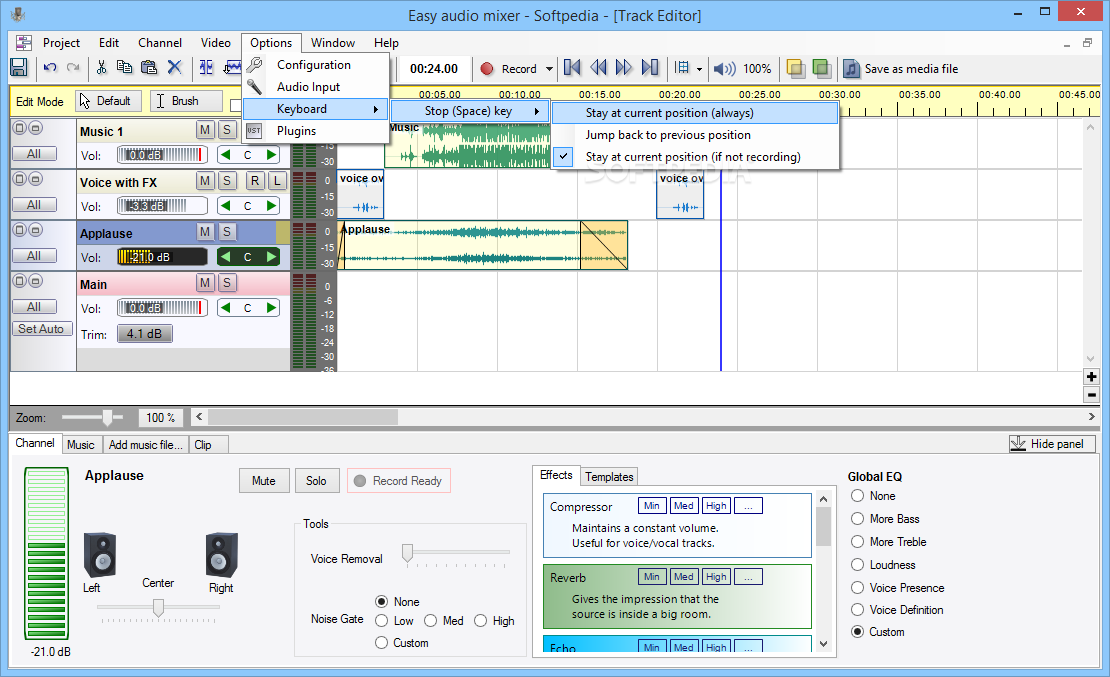Open Compressor more options button
Viewport: 1110px width, 677px height.
[x=748, y=506]
